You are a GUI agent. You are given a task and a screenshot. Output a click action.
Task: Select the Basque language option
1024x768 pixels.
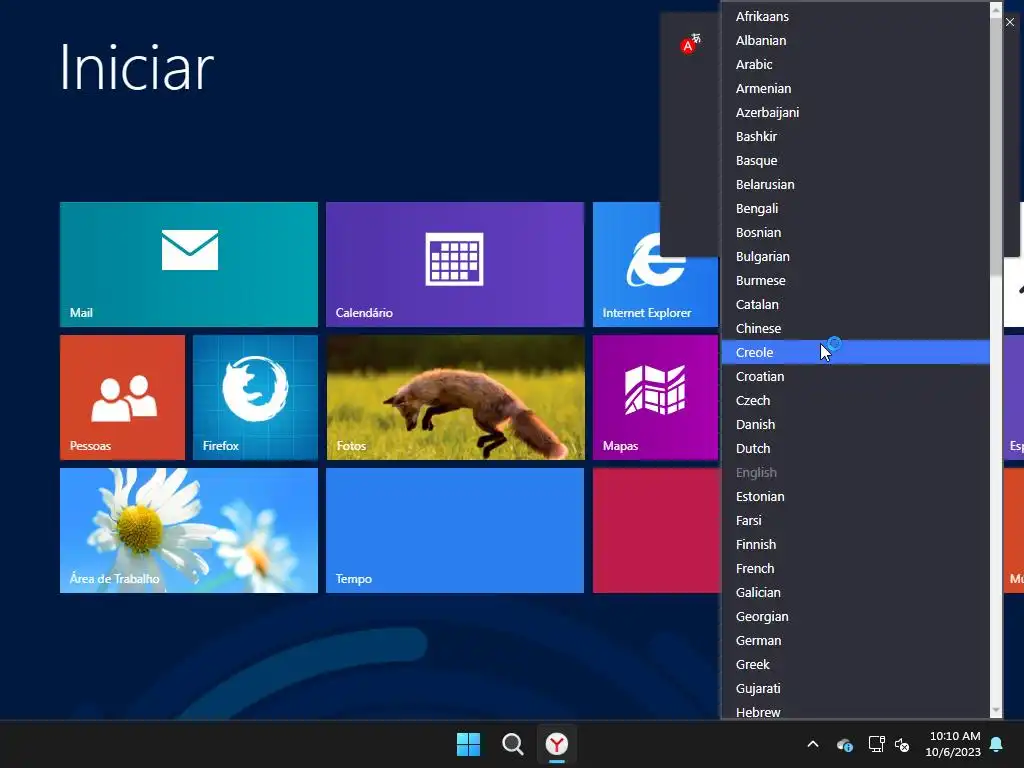(x=856, y=161)
